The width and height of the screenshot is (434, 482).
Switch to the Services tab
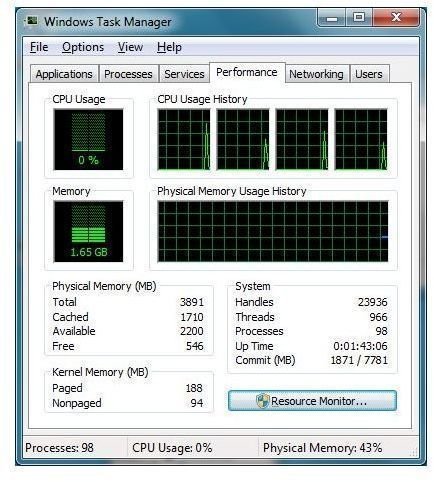[184, 74]
